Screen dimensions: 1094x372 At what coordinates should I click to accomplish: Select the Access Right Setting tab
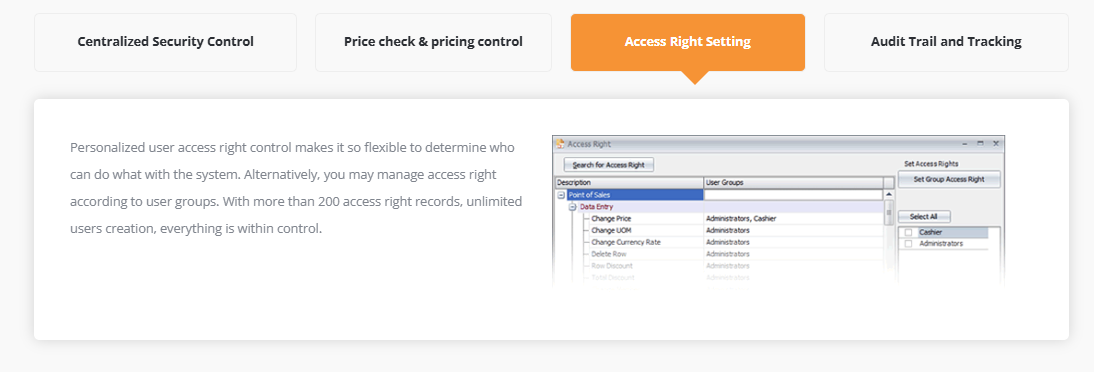(x=687, y=42)
